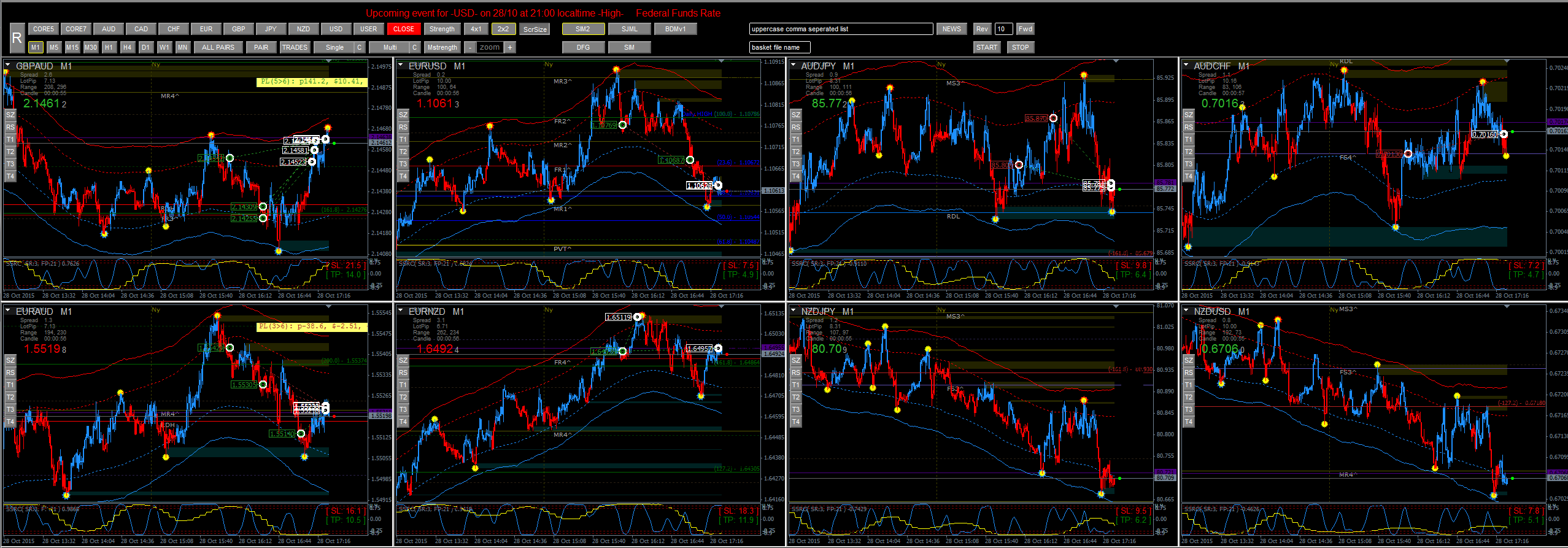Open the EURUSD chart dropdown arrow
Image resolution: width=1568 pixels, height=548 pixels.
coord(400,64)
